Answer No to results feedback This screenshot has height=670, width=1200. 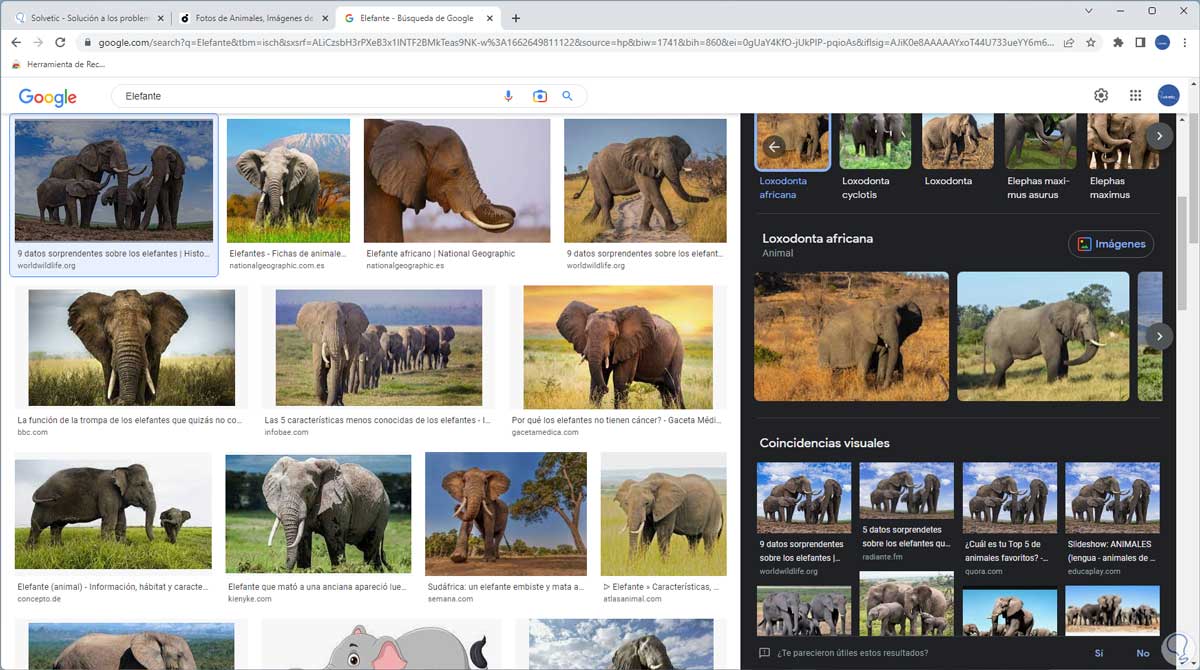[x=1143, y=653]
